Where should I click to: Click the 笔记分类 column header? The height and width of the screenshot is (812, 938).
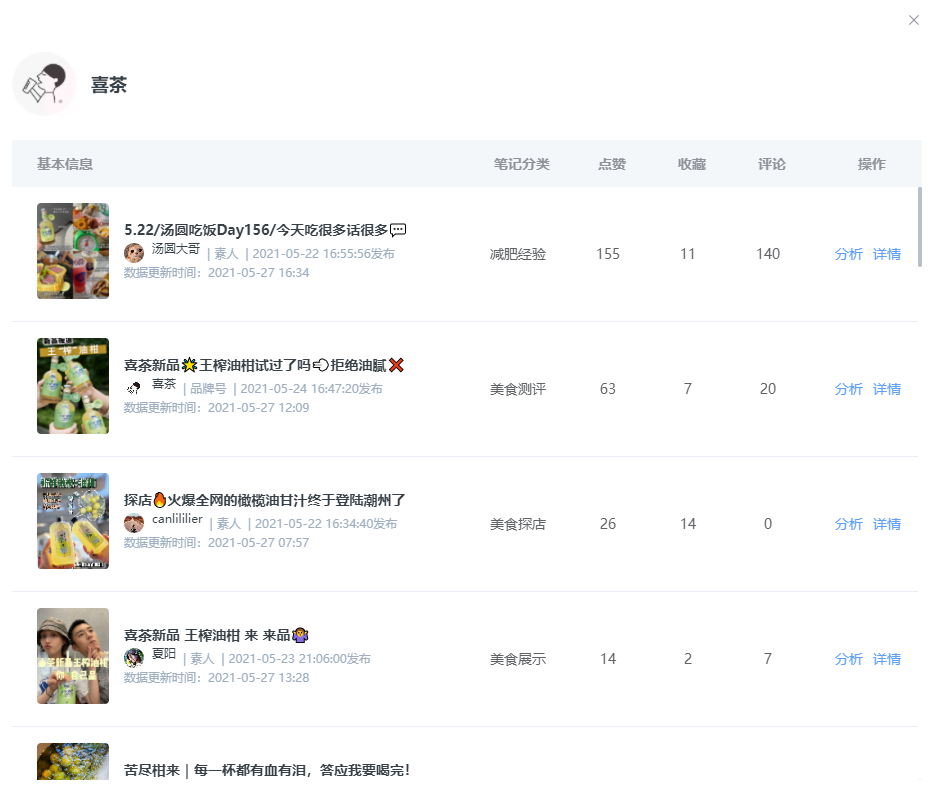click(x=522, y=164)
